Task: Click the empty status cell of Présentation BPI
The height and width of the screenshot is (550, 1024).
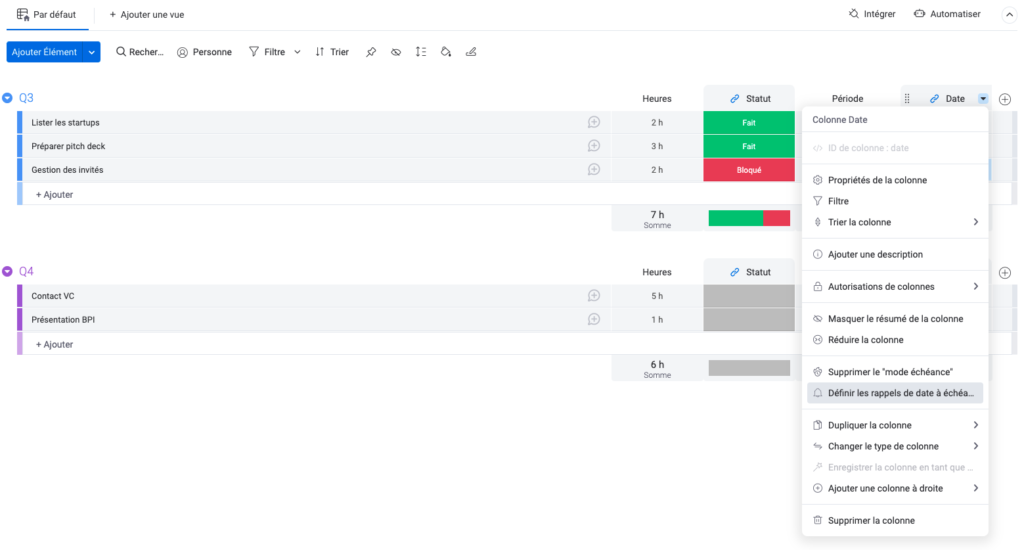Action: pyautogui.click(x=749, y=319)
